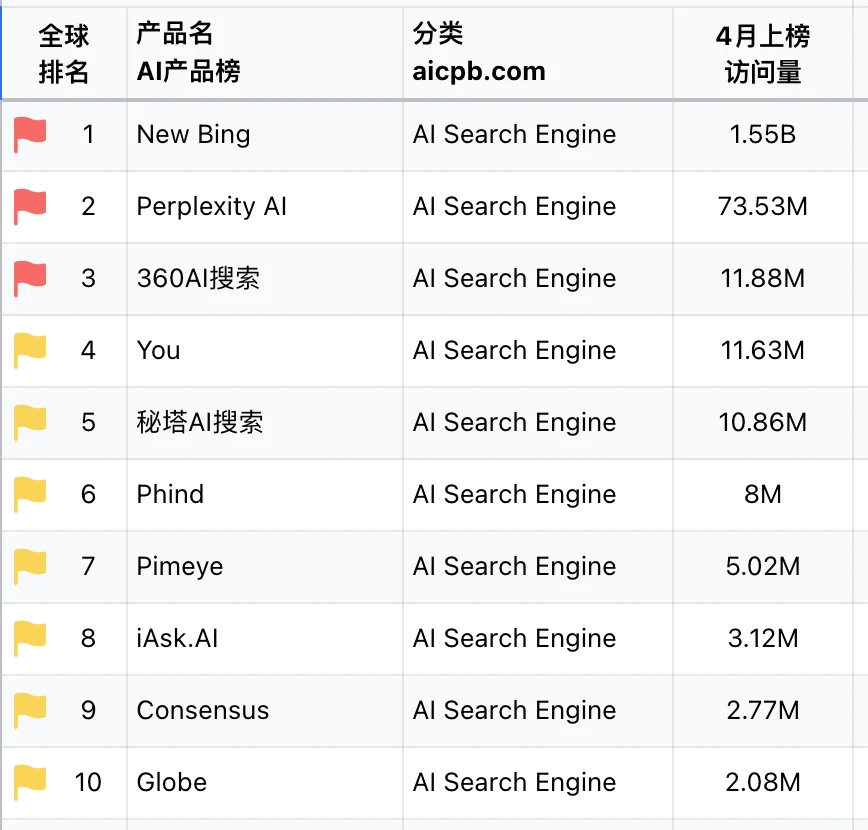Click the yellow flag beside rank 6

click(30, 495)
